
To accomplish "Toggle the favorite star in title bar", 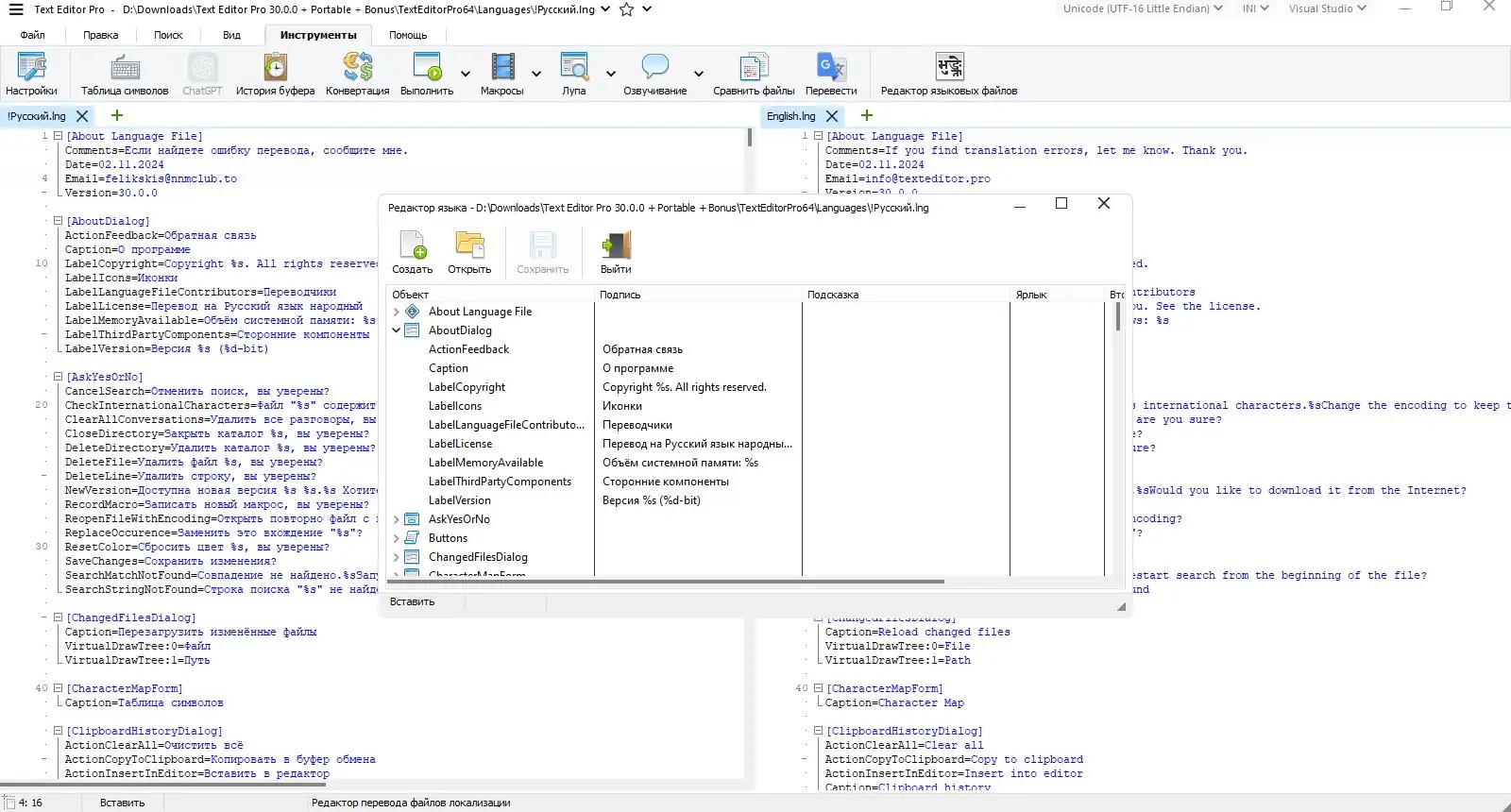I will (626, 9).
